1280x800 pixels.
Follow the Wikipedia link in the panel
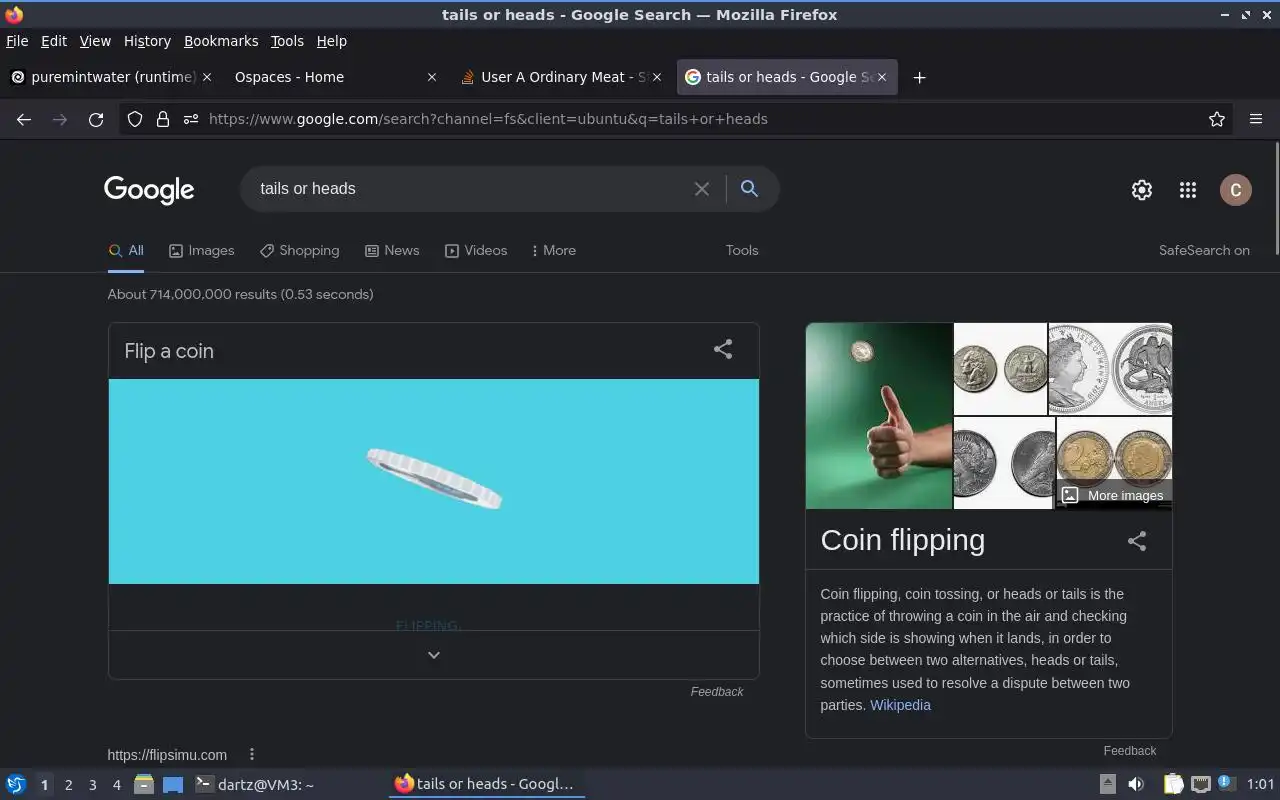(x=900, y=705)
